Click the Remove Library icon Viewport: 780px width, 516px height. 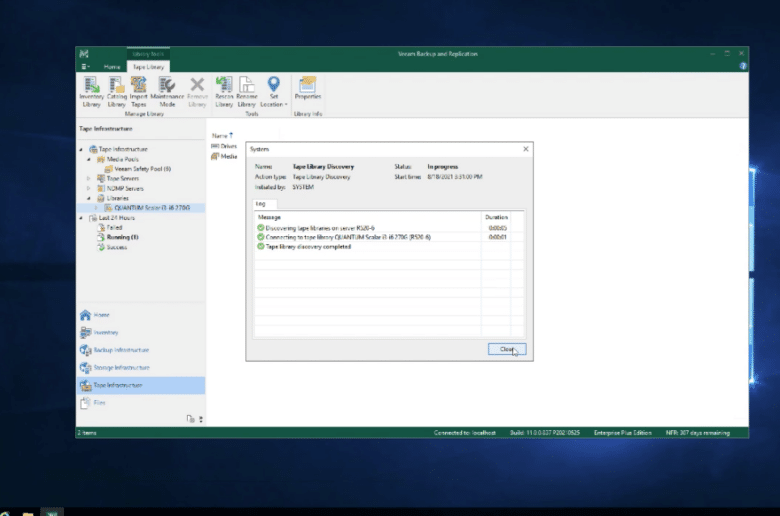click(x=197, y=92)
